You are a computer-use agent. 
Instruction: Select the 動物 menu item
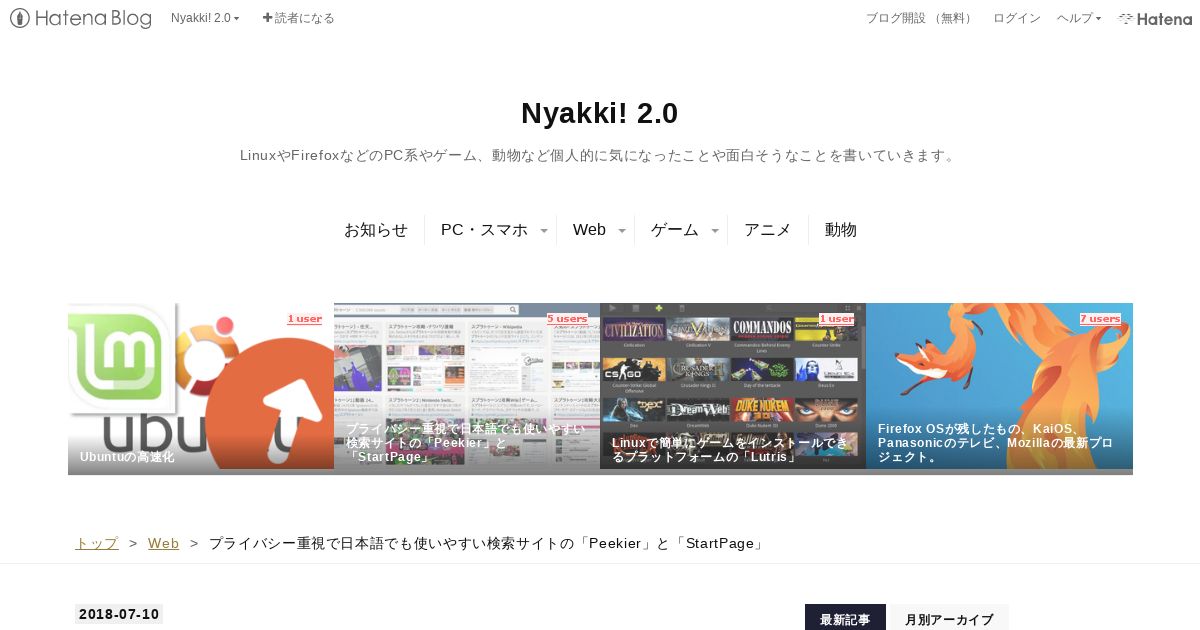(x=841, y=230)
